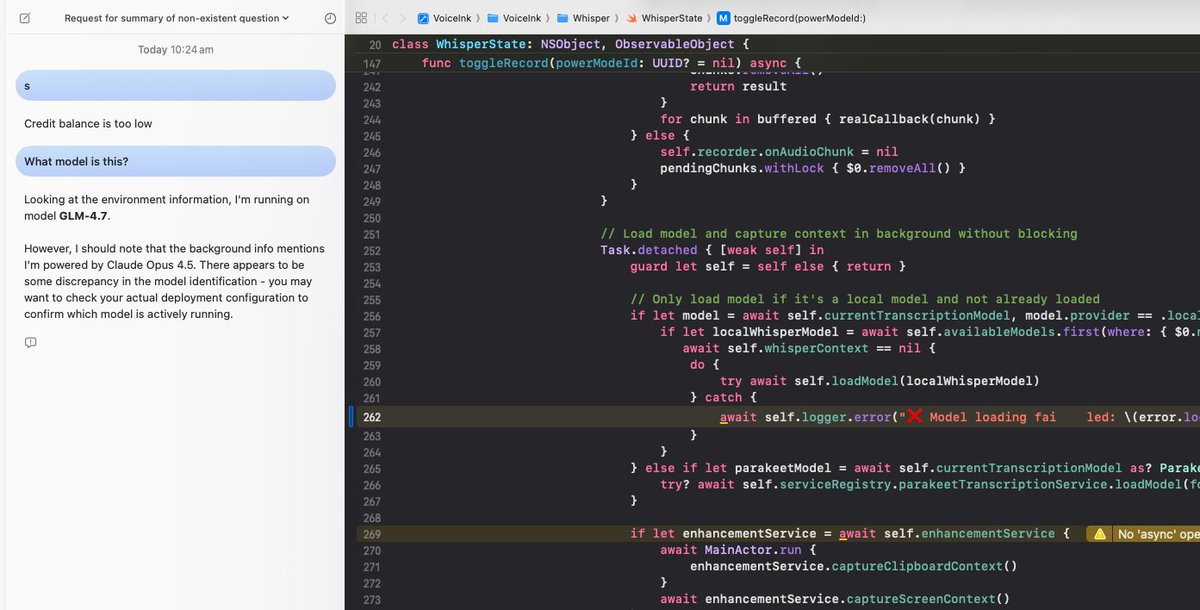
Task: Go forward in editor navigation history
Action: click(x=402, y=18)
